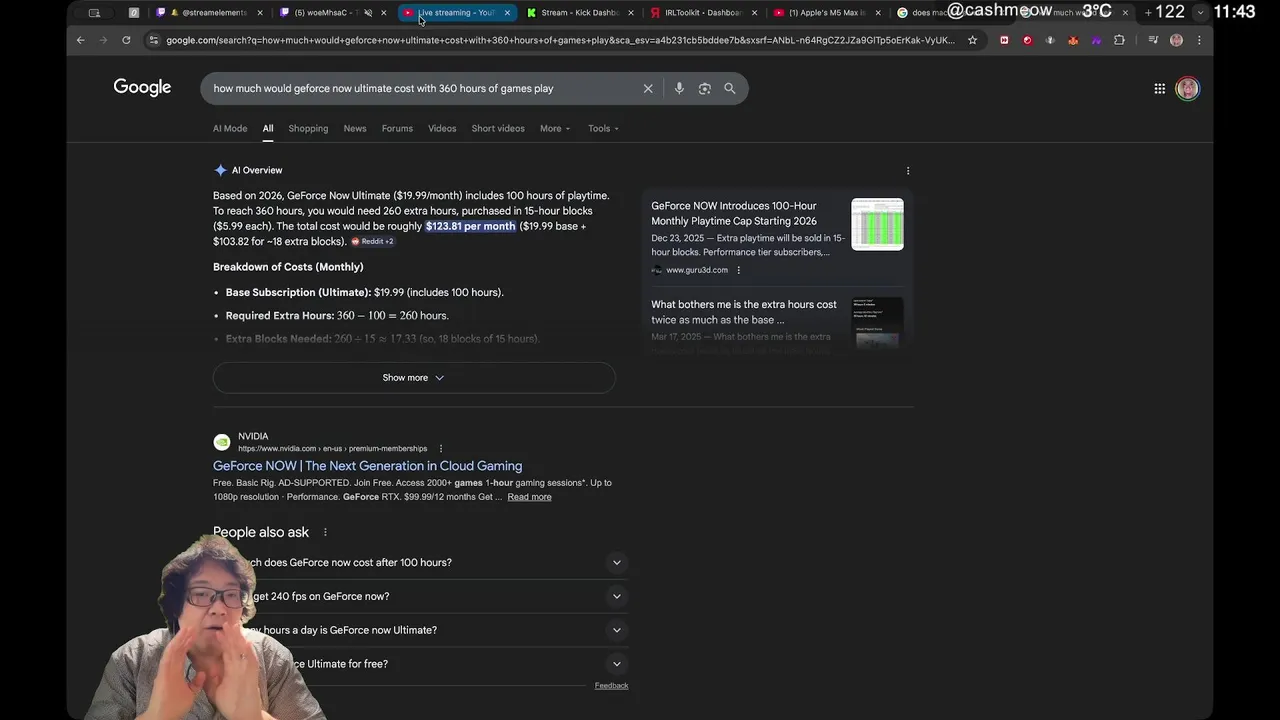Open GeForce NOW 100-Hour Cap article
Image resolution: width=1280 pixels, height=720 pixels.
pos(734,213)
